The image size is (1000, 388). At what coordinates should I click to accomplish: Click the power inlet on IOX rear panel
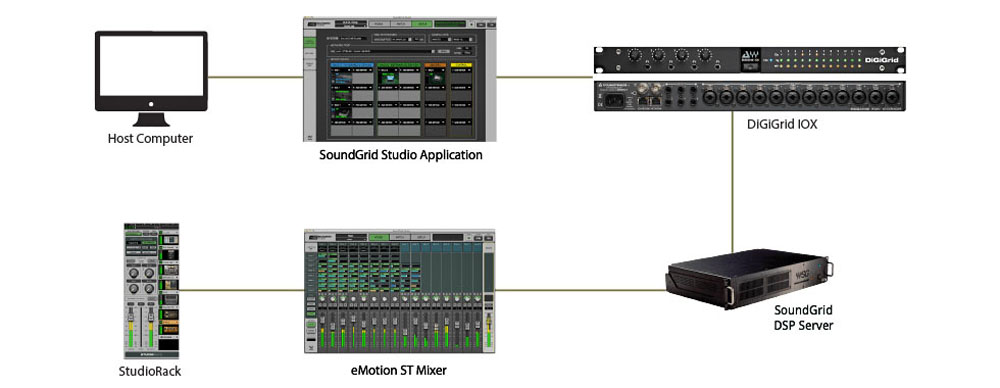point(614,101)
